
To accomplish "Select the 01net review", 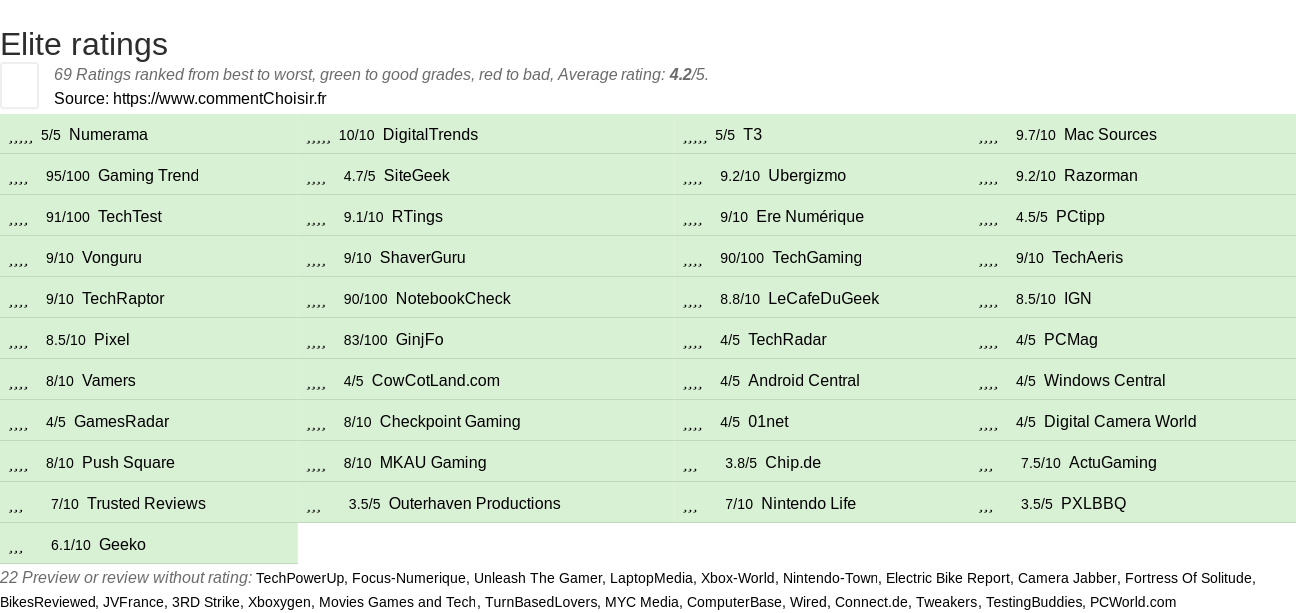I will (x=768, y=421).
